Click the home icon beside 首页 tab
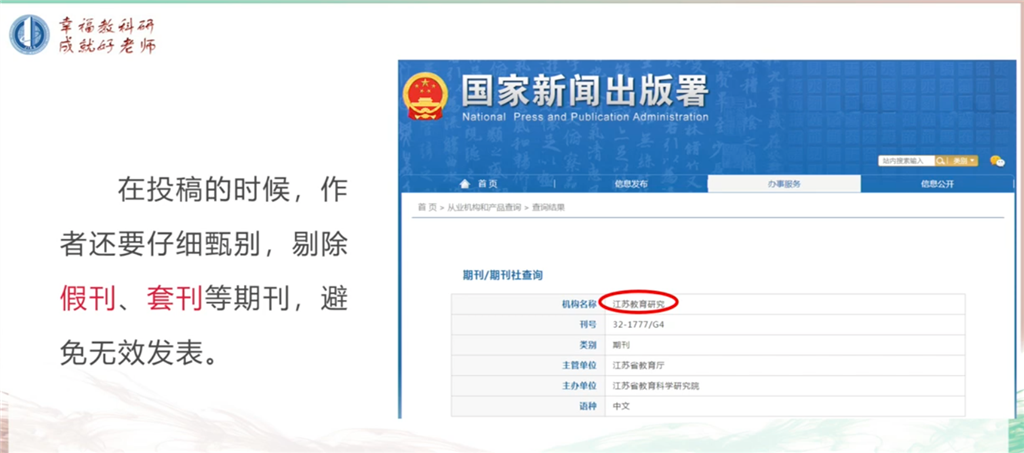Image resolution: width=1024 pixels, height=453 pixels. click(x=465, y=183)
